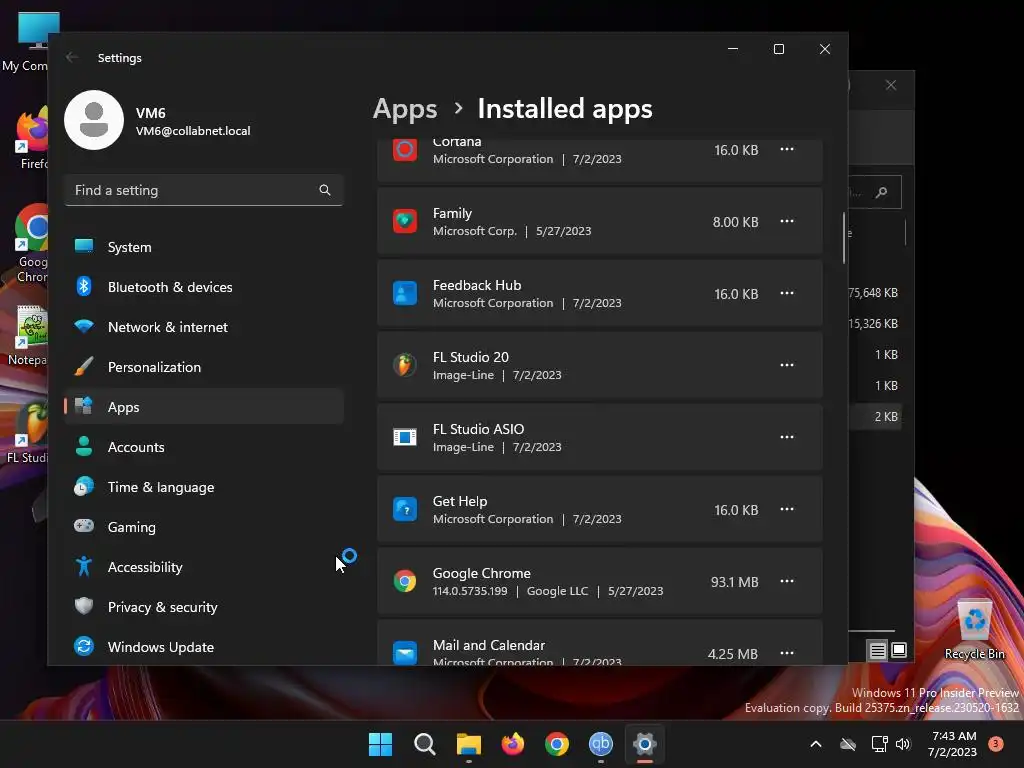Image resolution: width=1024 pixels, height=768 pixels.
Task: Open the clock showing 7:43 AM
Action: point(952,744)
